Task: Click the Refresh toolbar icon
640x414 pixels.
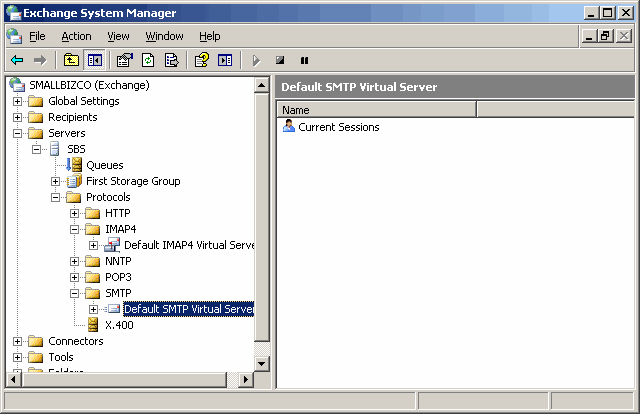Action: [x=148, y=60]
